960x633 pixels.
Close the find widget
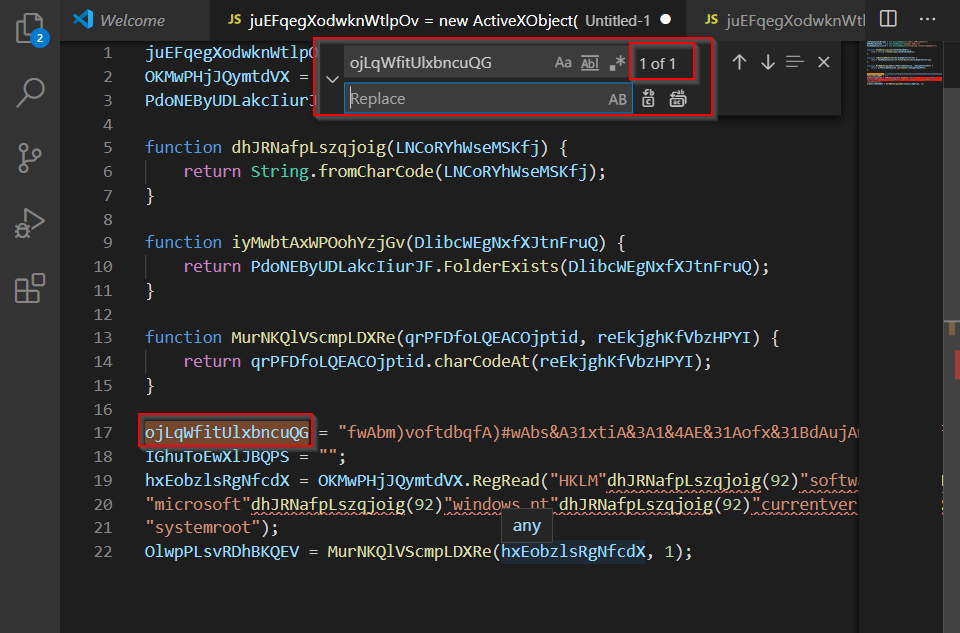pyautogui.click(x=823, y=62)
